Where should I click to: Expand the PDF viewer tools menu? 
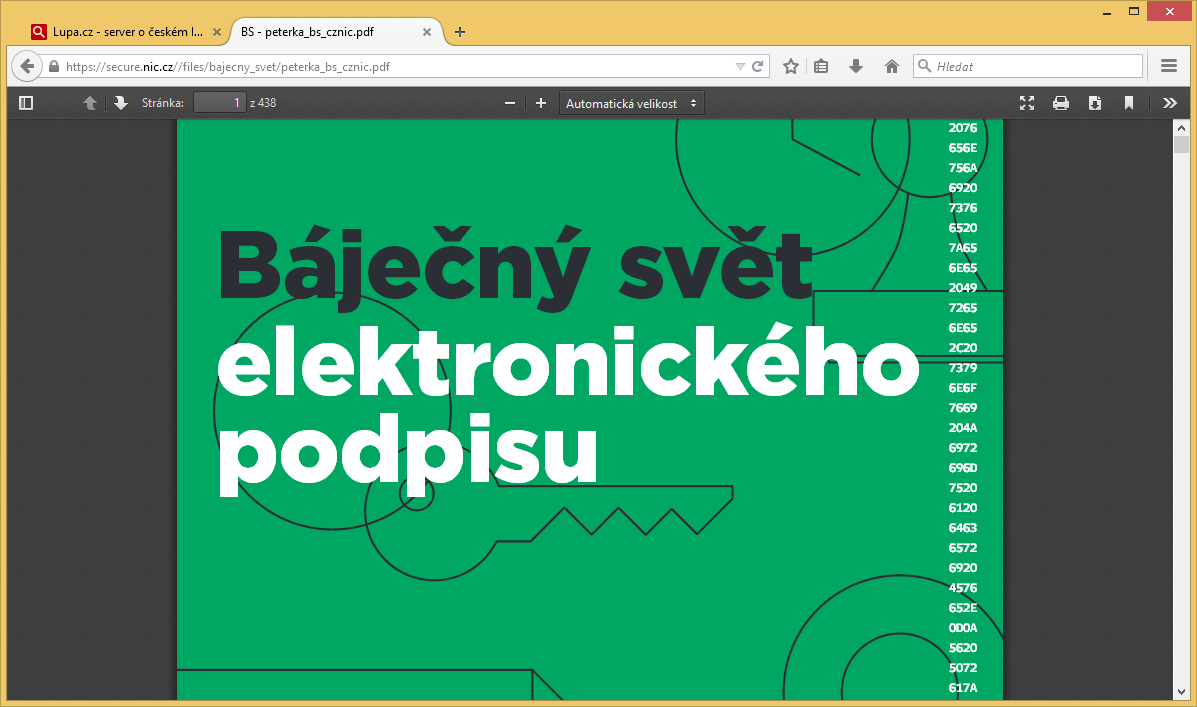point(1169,103)
